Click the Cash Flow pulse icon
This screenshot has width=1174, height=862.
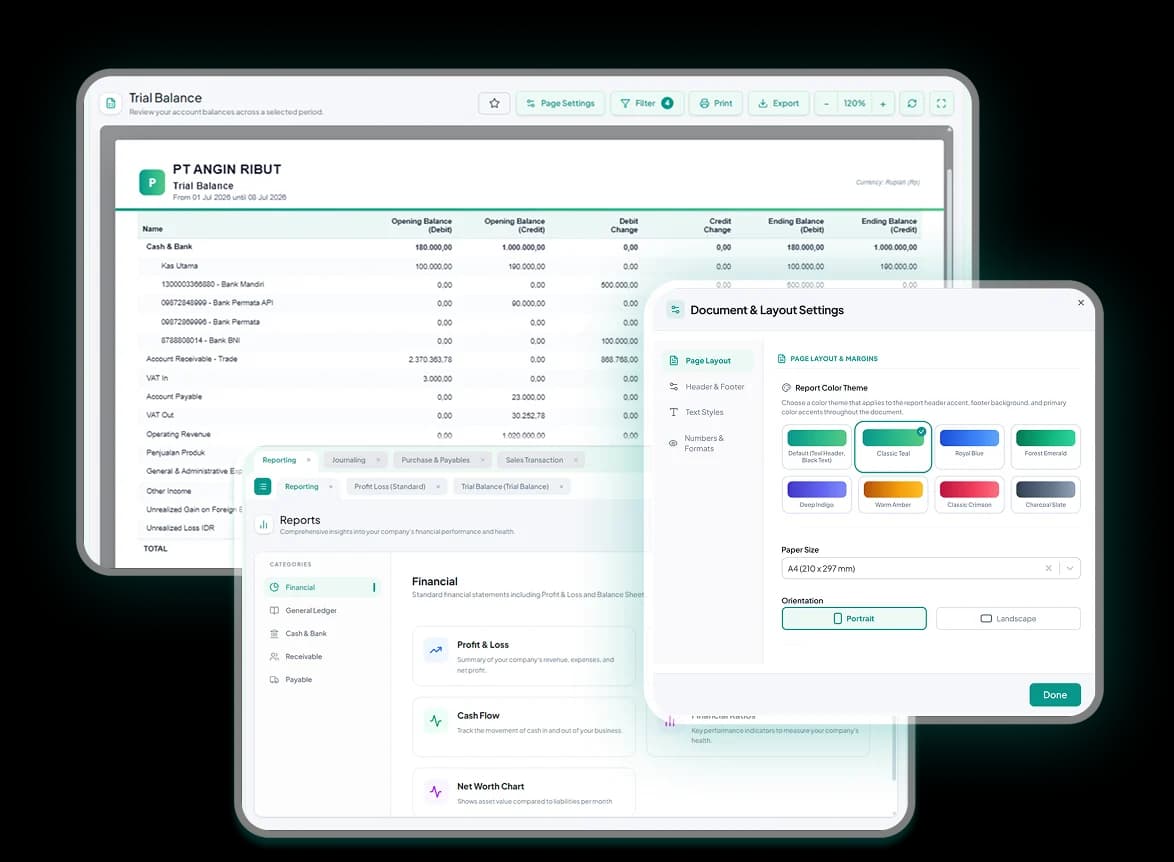pos(436,721)
